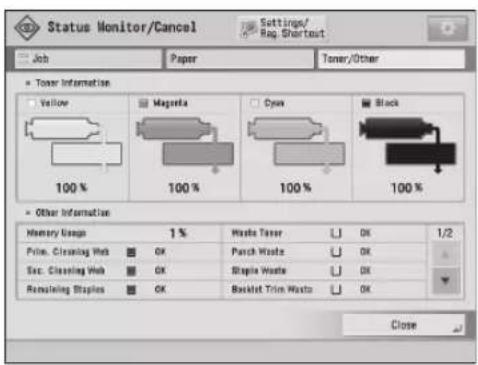
Task: Click the Waste Toner container icon
Action: click(336, 233)
